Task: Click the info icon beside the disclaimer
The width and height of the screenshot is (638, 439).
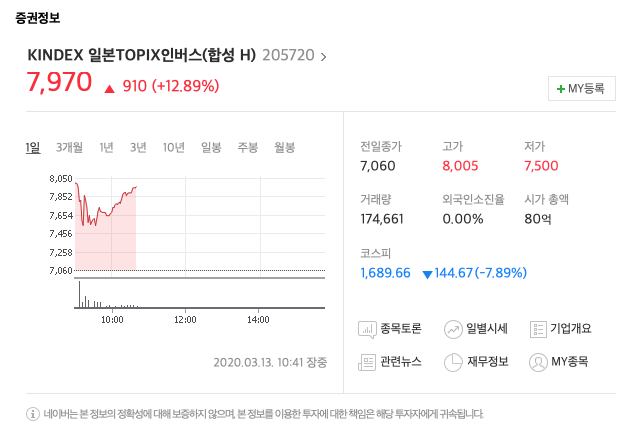Action: 33,413
